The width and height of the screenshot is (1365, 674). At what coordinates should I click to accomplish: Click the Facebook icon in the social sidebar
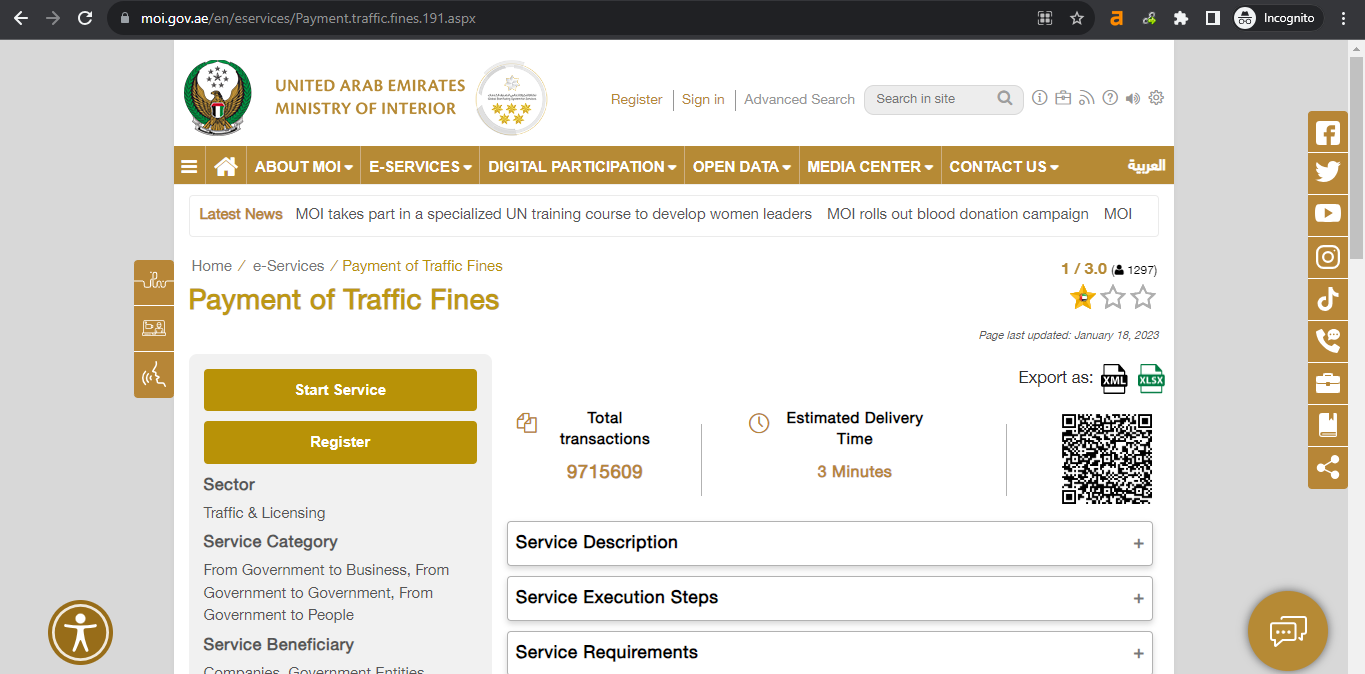[x=1327, y=132]
